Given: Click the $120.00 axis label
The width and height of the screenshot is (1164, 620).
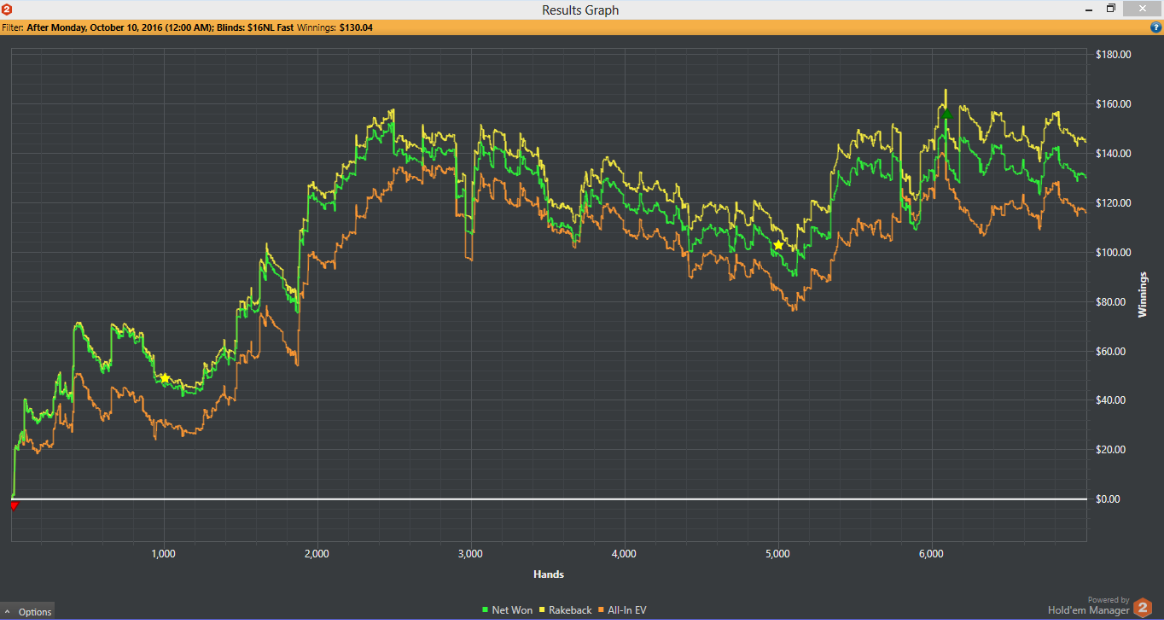Looking at the screenshot, I should pos(1113,203).
